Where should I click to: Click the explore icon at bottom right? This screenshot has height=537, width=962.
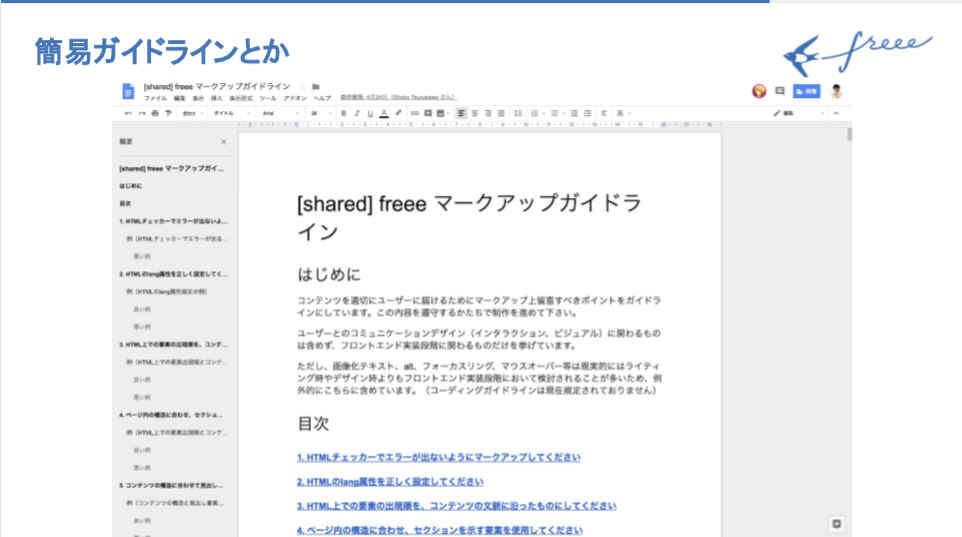tap(837, 523)
